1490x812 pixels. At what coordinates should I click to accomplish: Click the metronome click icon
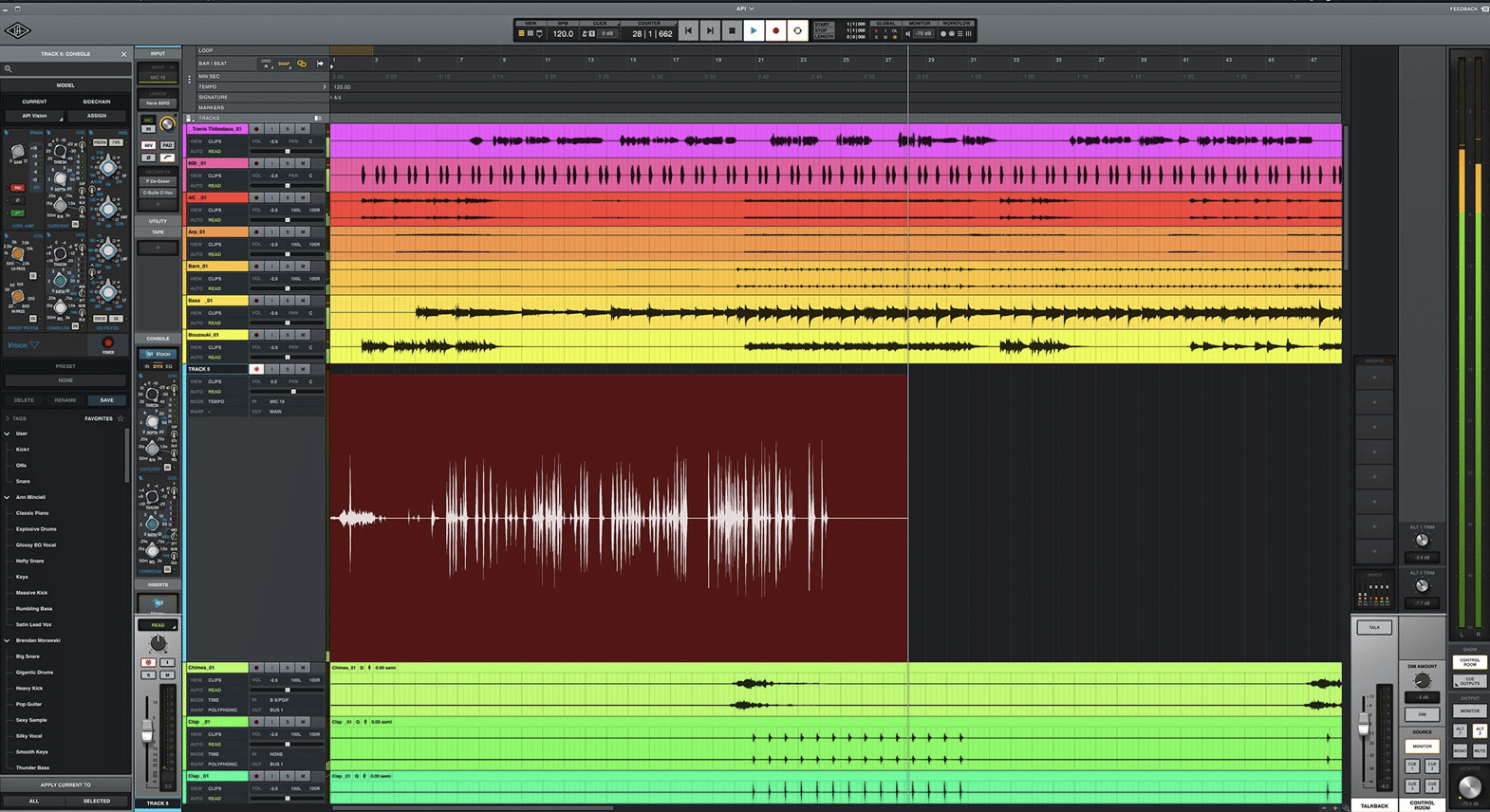click(x=585, y=33)
